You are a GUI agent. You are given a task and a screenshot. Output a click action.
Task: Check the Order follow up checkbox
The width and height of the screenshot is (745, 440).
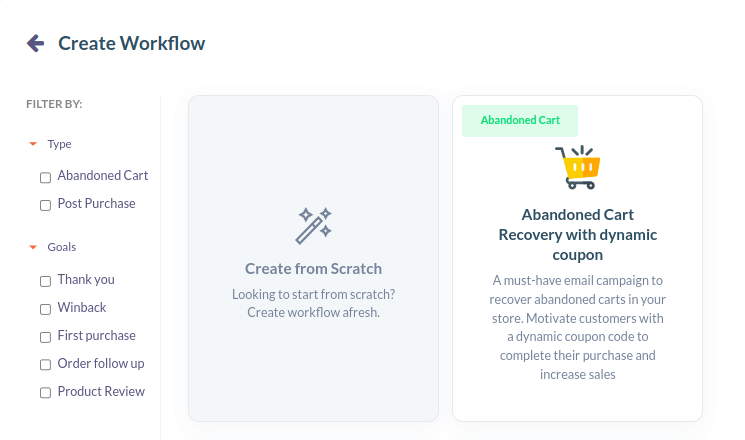45,364
